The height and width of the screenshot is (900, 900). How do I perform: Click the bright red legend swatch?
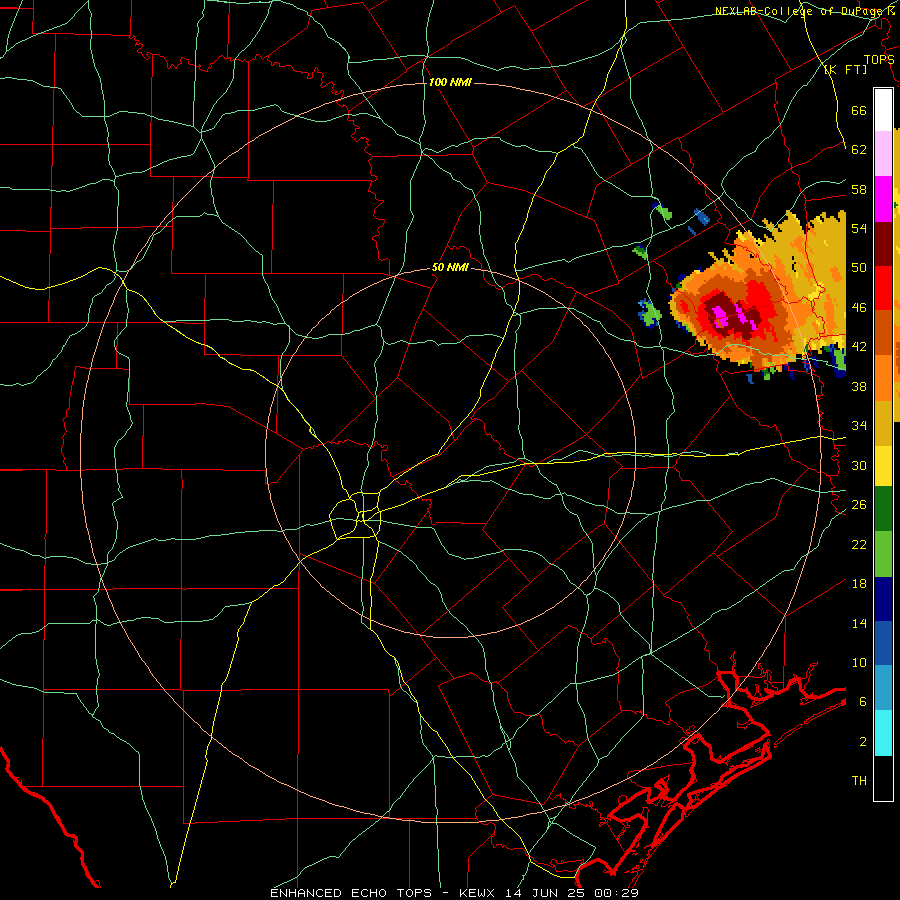pyautogui.click(x=883, y=288)
